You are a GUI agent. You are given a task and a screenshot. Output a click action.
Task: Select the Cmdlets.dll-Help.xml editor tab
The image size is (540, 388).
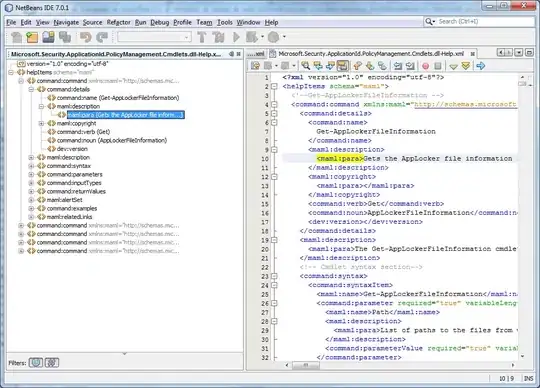(x=371, y=54)
